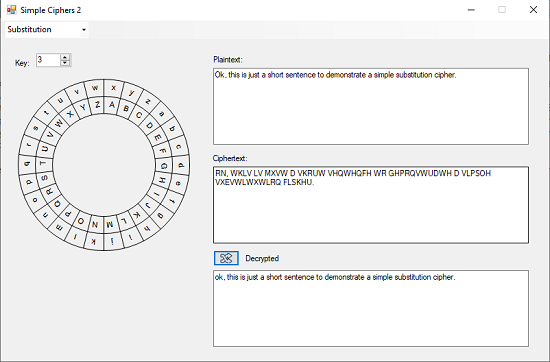
Task: Click outer ring letter d on wheel
Action: tap(181, 165)
